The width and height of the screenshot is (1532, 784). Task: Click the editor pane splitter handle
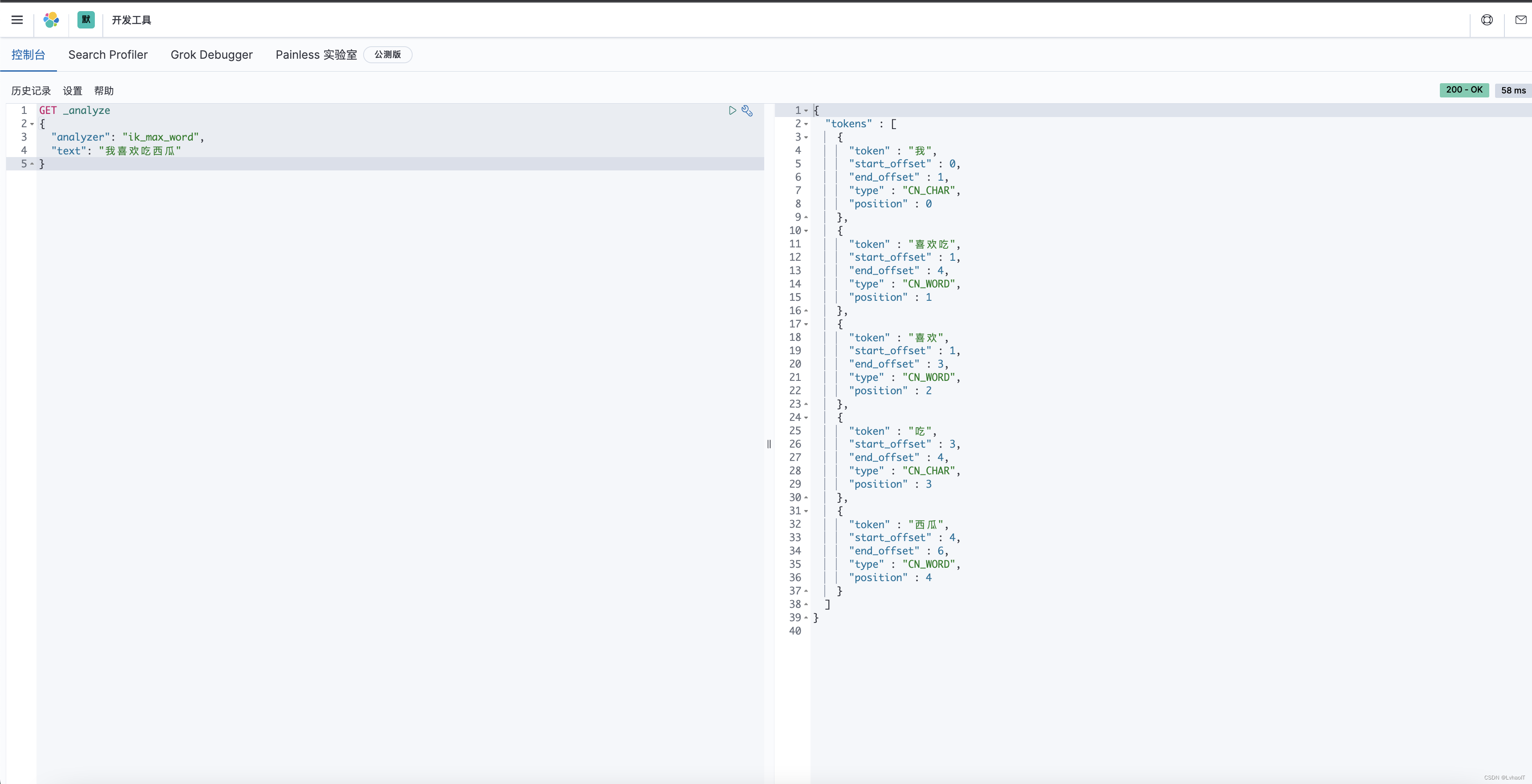click(769, 444)
